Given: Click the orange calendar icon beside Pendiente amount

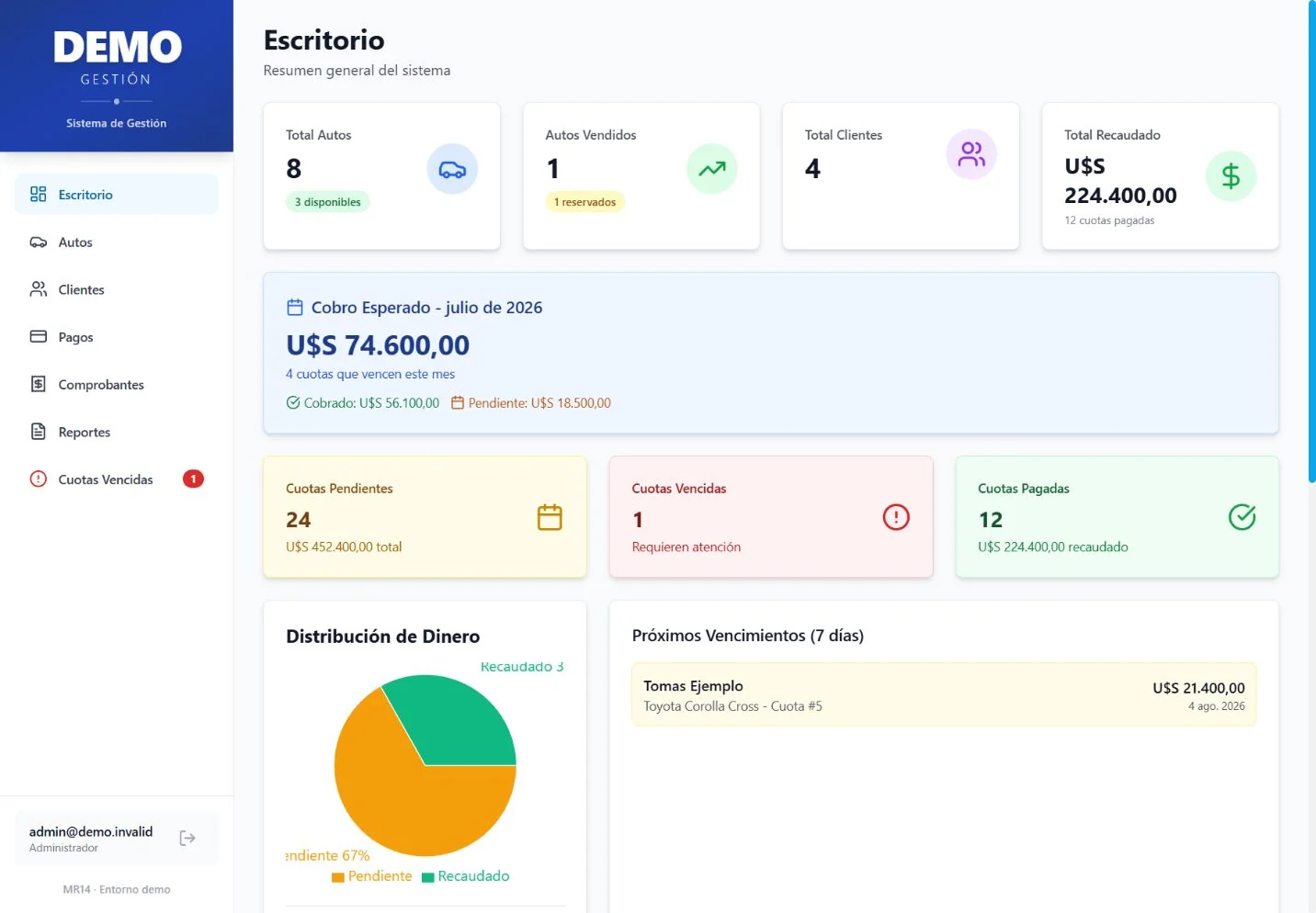Looking at the screenshot, I should click(458, 402).
